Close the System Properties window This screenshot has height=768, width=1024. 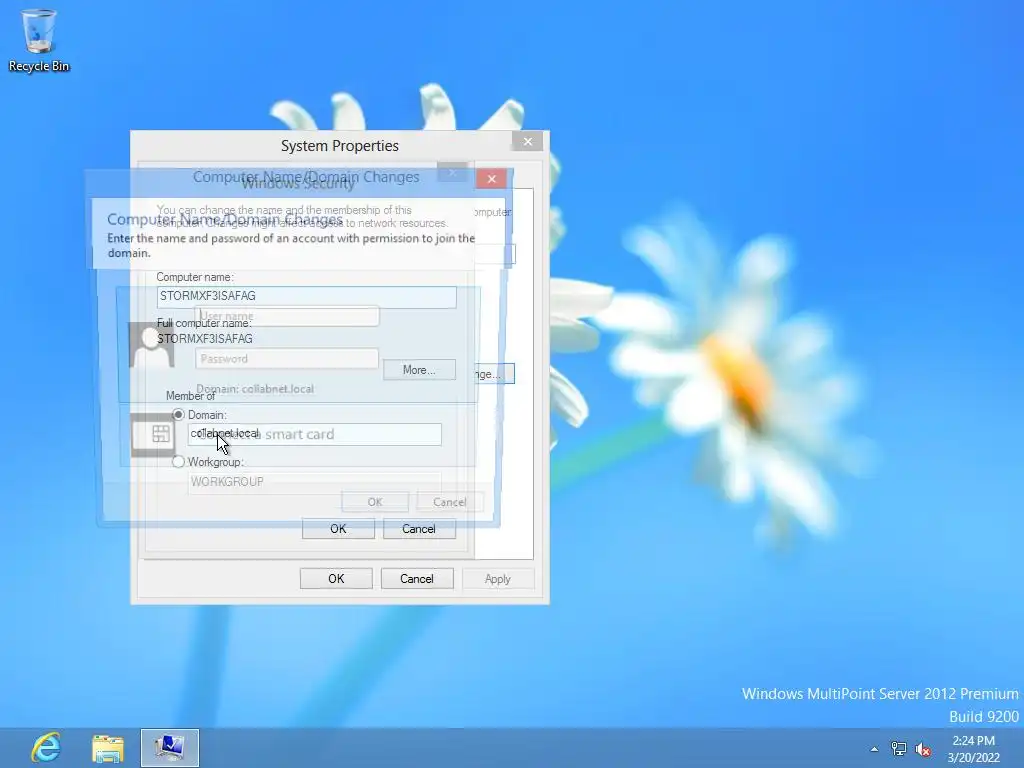528,142
